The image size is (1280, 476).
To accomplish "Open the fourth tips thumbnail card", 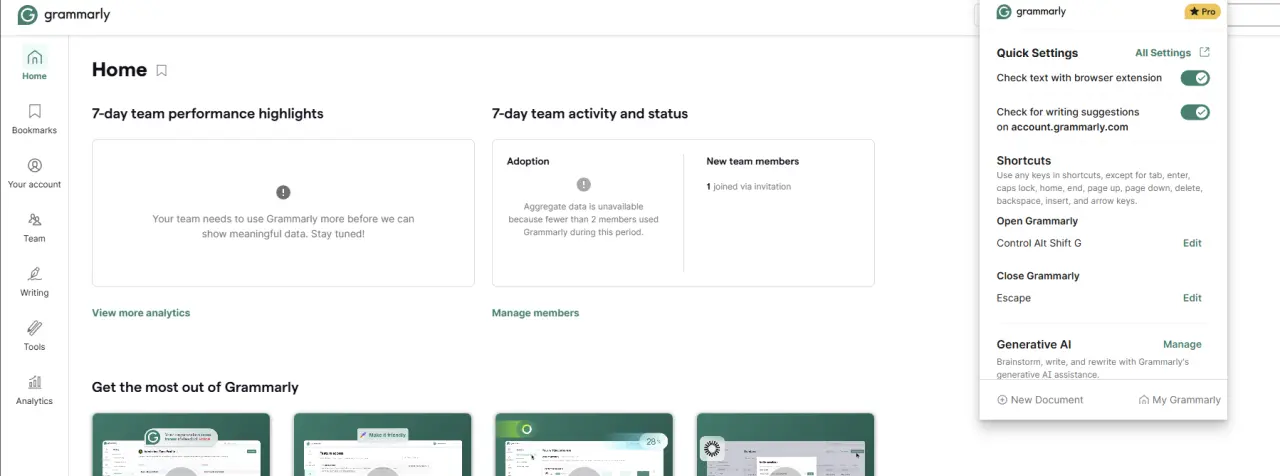I will coord(785,444).
